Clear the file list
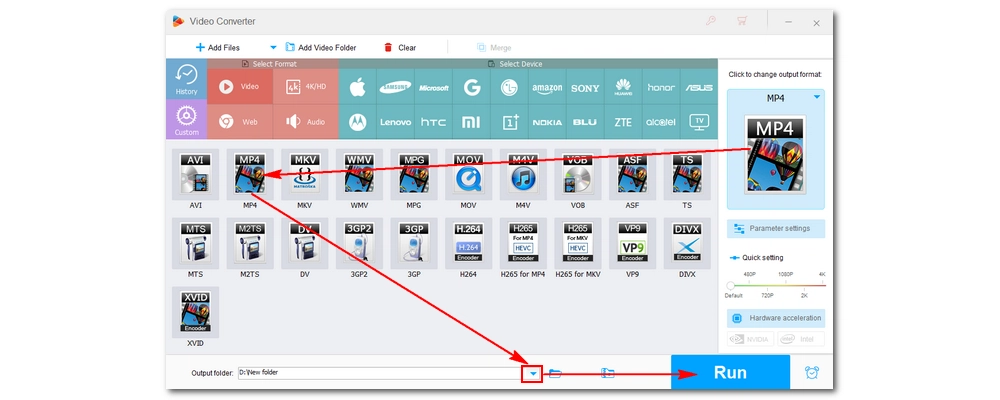 click(x=400, y=47)
